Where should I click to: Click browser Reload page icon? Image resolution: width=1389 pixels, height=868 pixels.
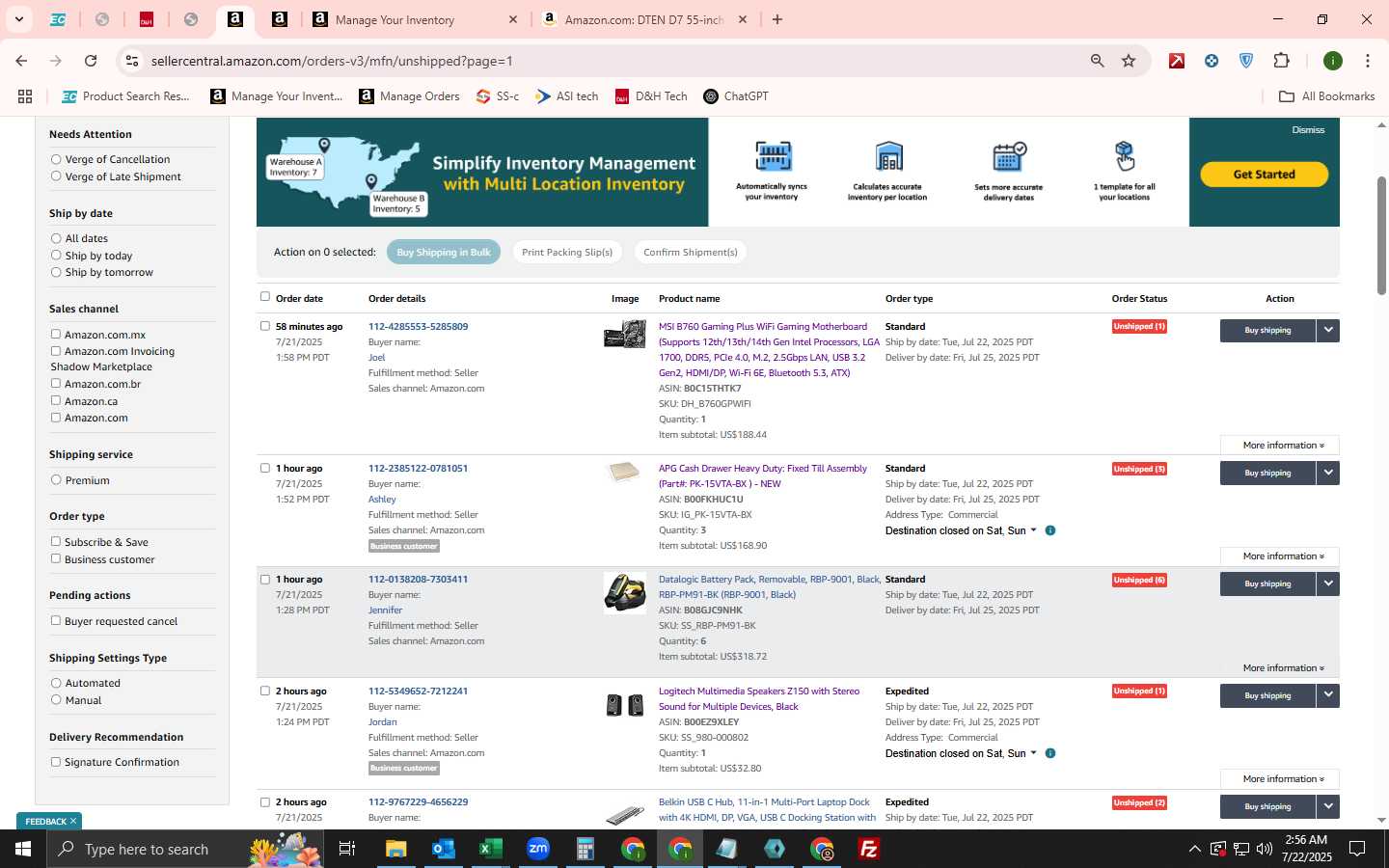click(91, 61)
